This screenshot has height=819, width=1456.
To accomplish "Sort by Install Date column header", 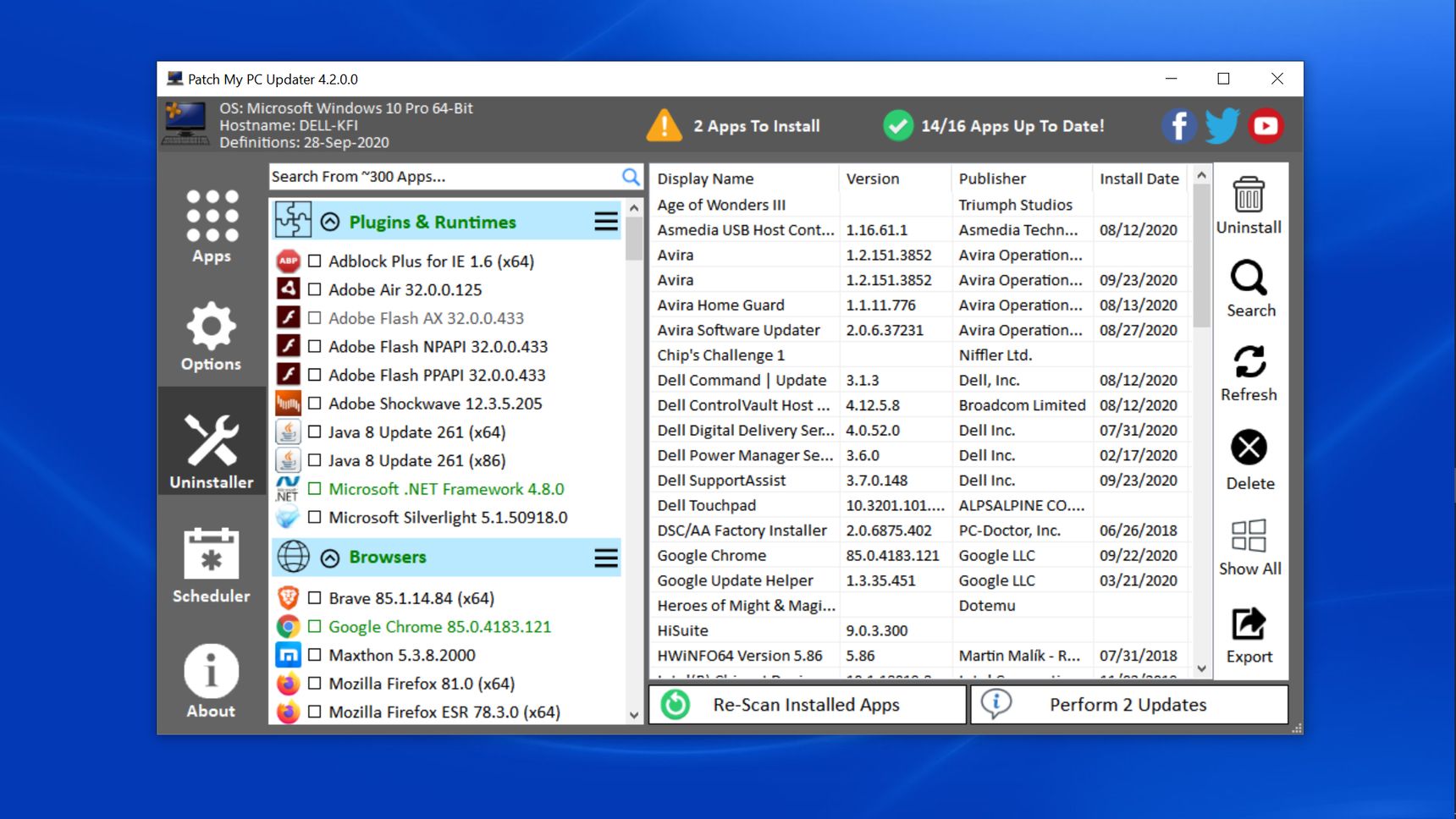I will pos(1140,179).
